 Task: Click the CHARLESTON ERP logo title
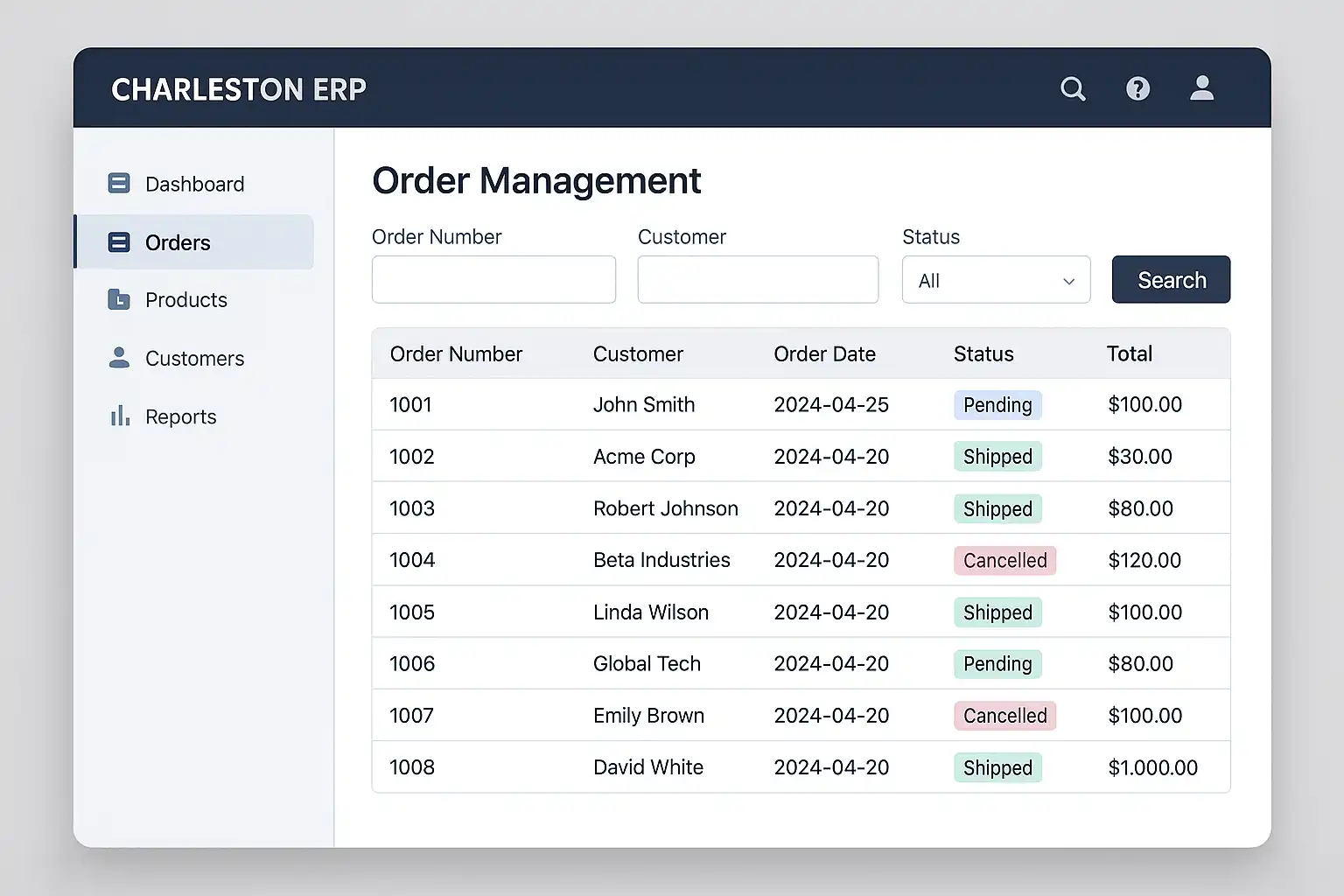pyautogui.click(x=238, y=89)
